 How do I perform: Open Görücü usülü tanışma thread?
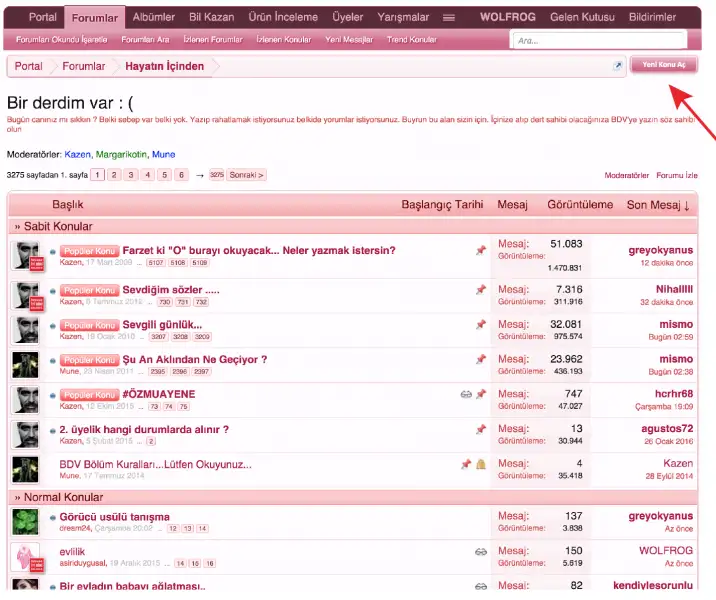(115, 517)
